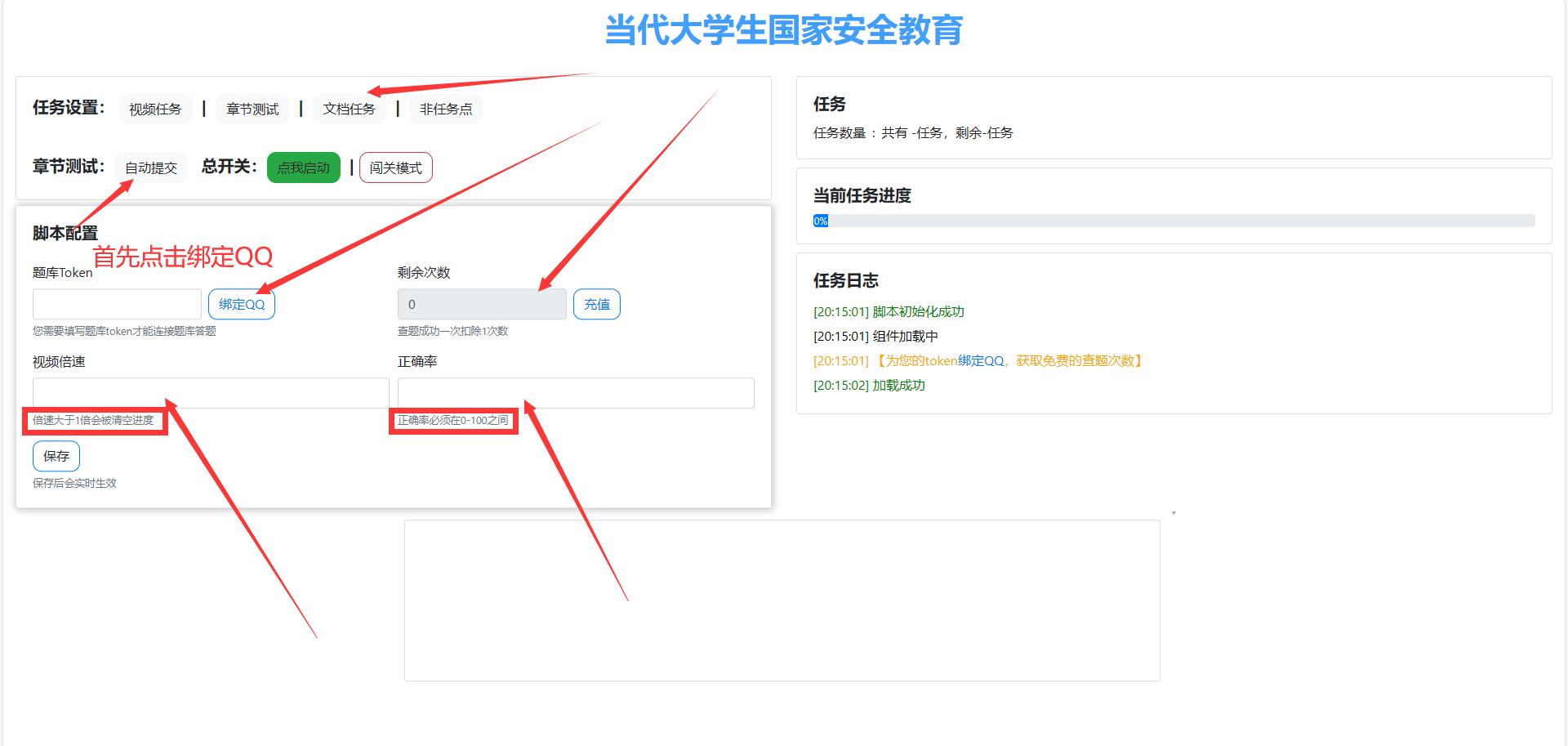
Task: Click the 剩余次数 count display field
Action: coord(481,303)
